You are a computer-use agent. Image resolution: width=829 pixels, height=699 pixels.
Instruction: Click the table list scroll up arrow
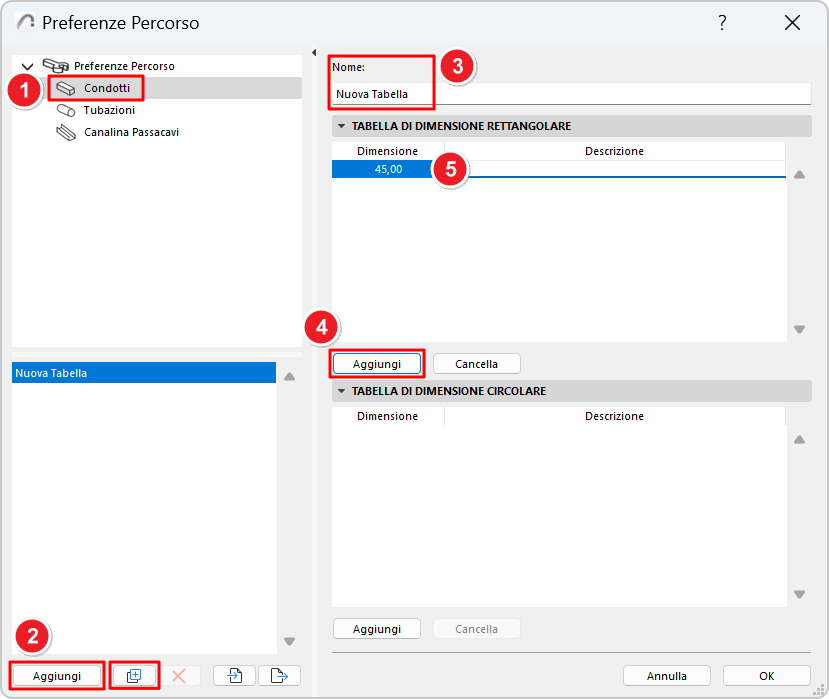pyautogui.click(x=289, y=377)
